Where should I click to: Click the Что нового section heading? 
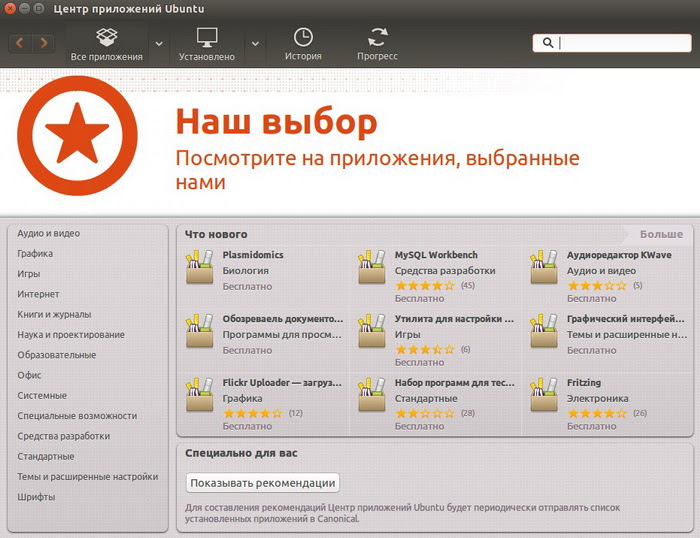click(216, 234)
